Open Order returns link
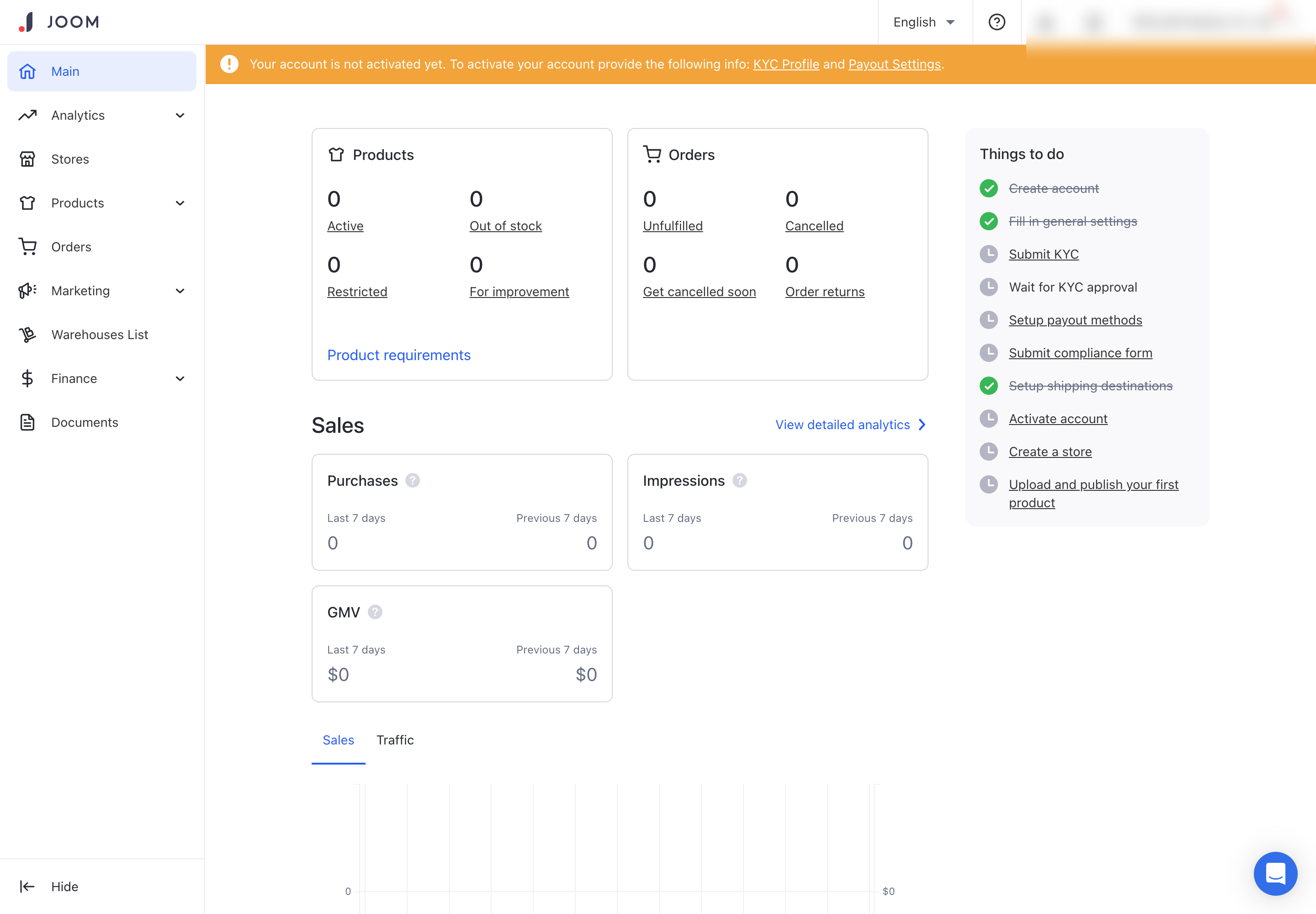 click(825, 292)
